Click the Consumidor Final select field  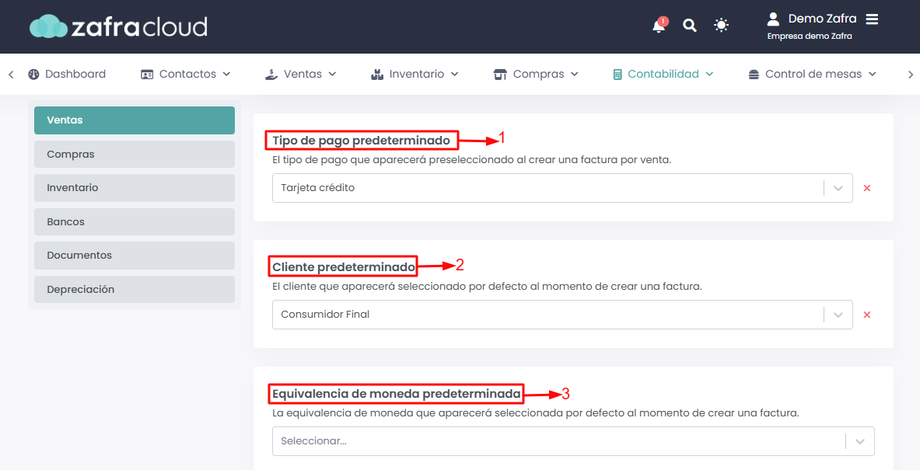[562, 315]
